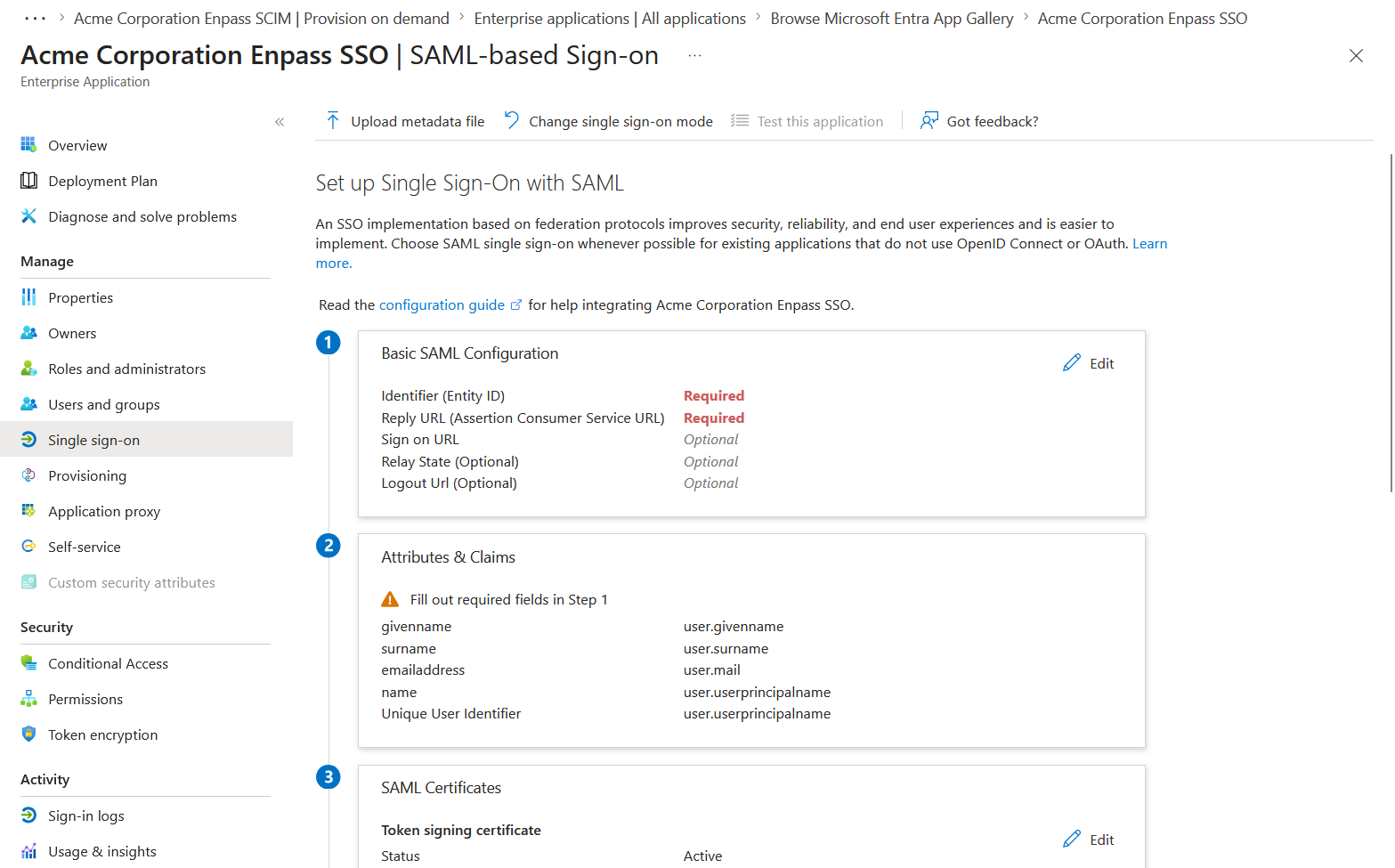1395x868 pixels.
Task: Click the Application proxy icon
Action: tap(28, 511)
